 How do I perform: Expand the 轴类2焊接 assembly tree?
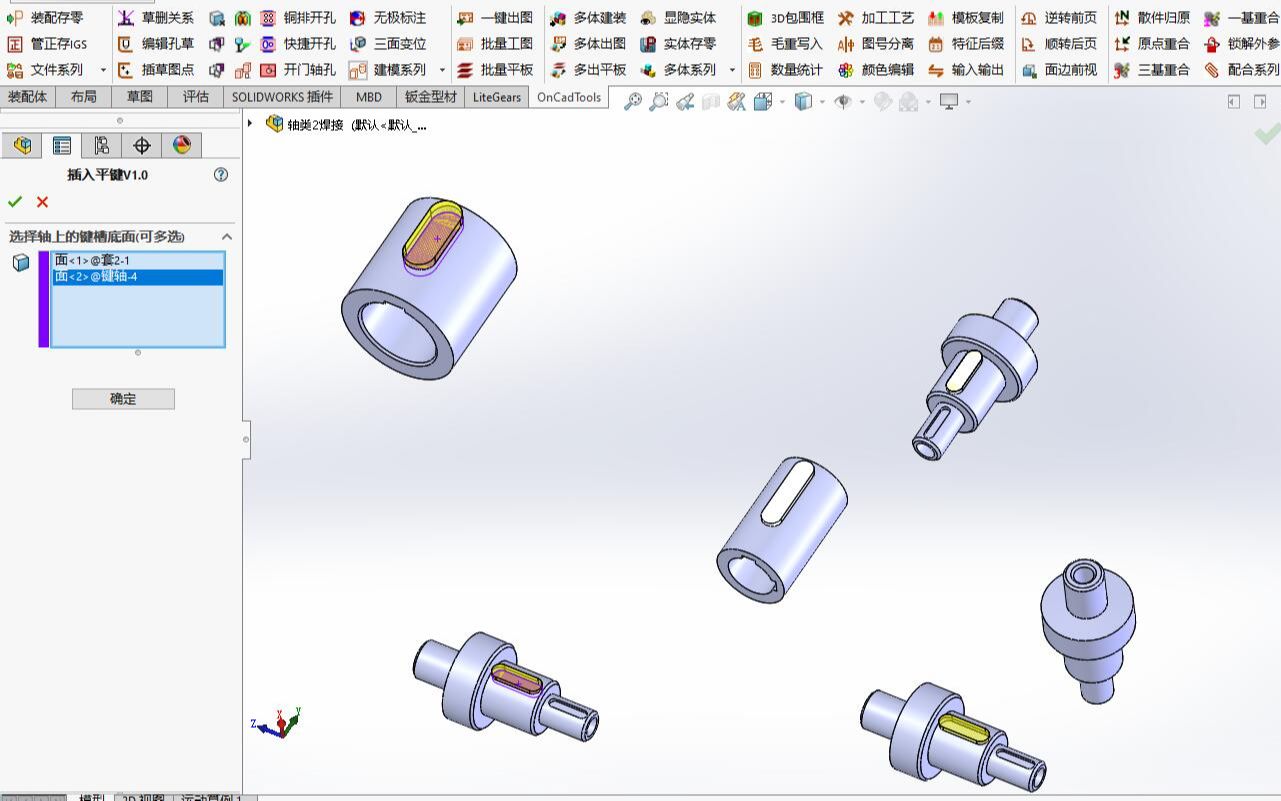click(x=250, y=123)
